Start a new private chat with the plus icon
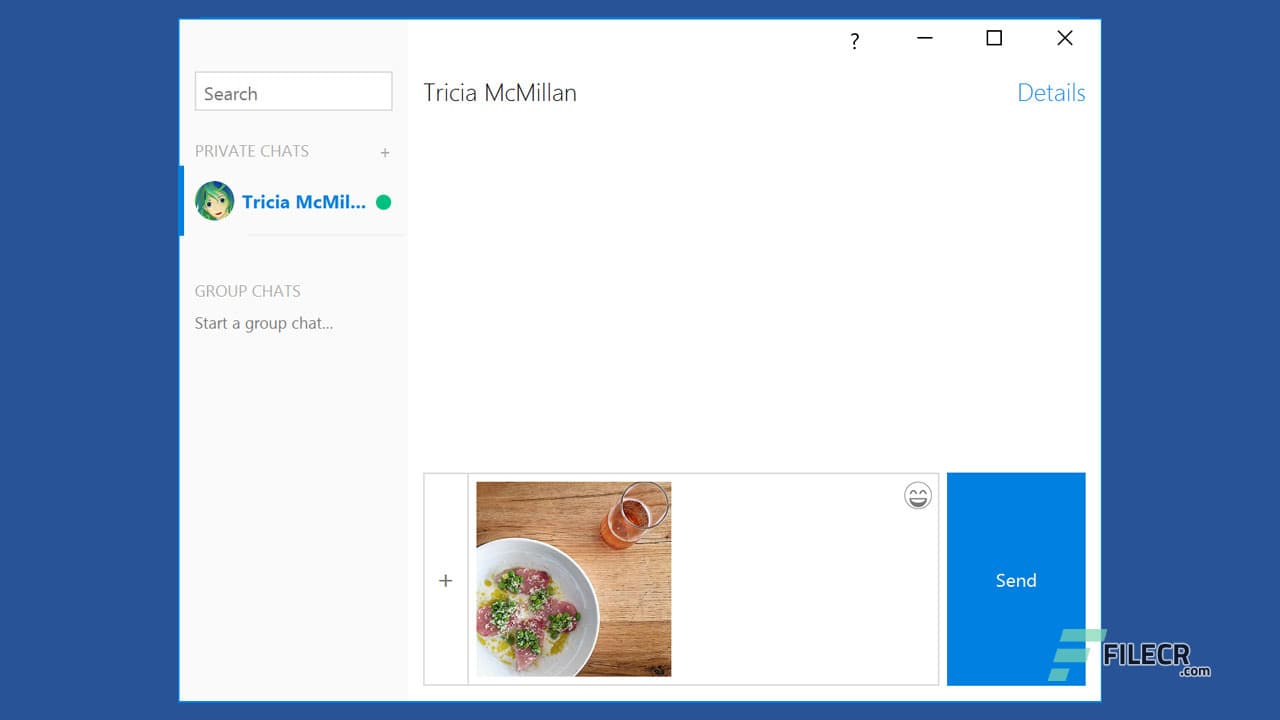This screenshot has width=1280, height=720. (385, 152)
